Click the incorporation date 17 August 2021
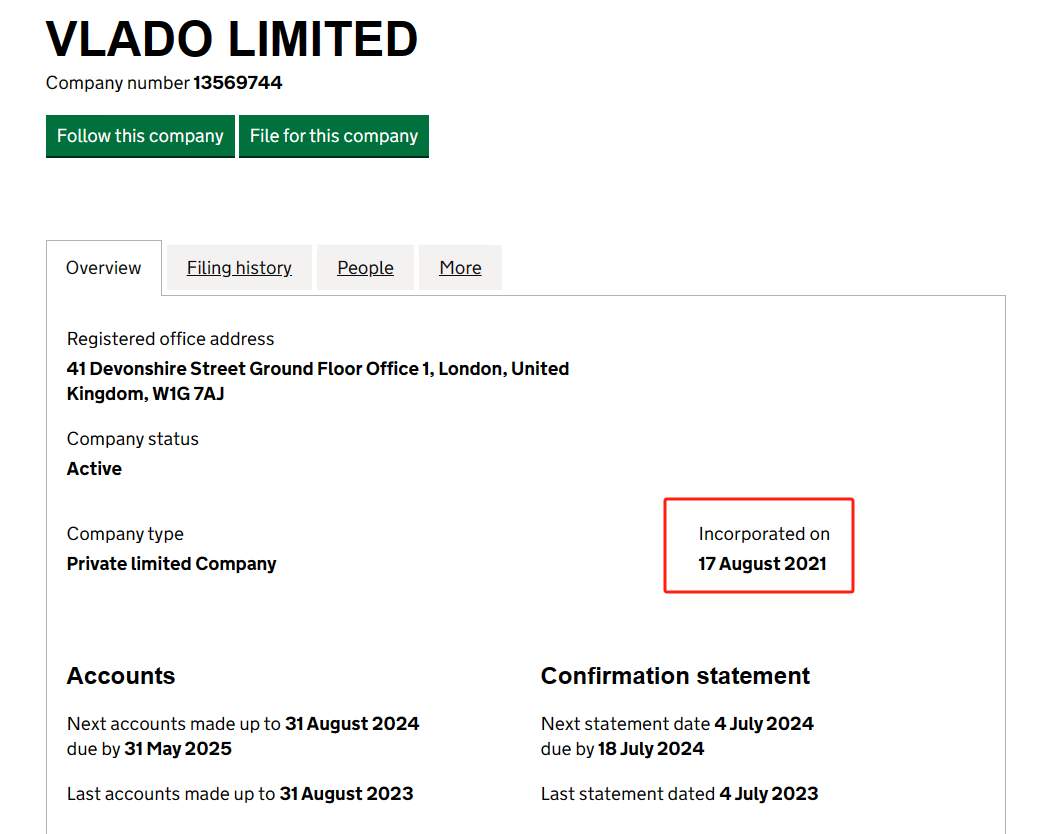Screen dimensions: 1042x834 (762, 564)
